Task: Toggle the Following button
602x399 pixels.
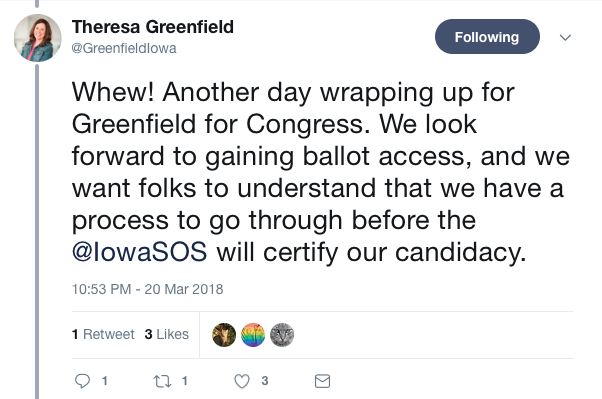Action: point(487,37)
